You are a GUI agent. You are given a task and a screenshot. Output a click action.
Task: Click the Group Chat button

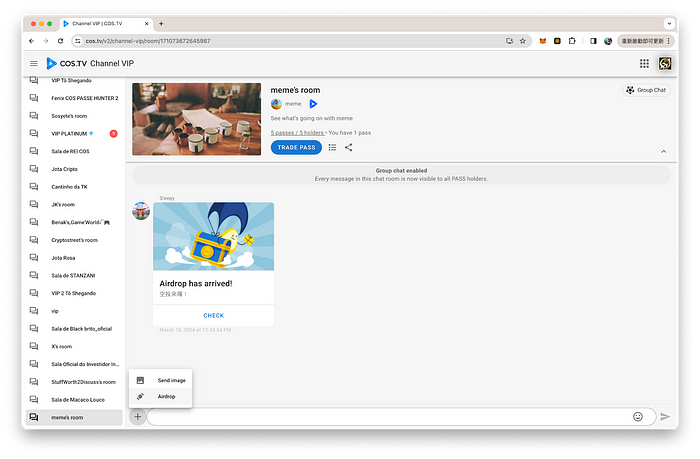[646, 90]
